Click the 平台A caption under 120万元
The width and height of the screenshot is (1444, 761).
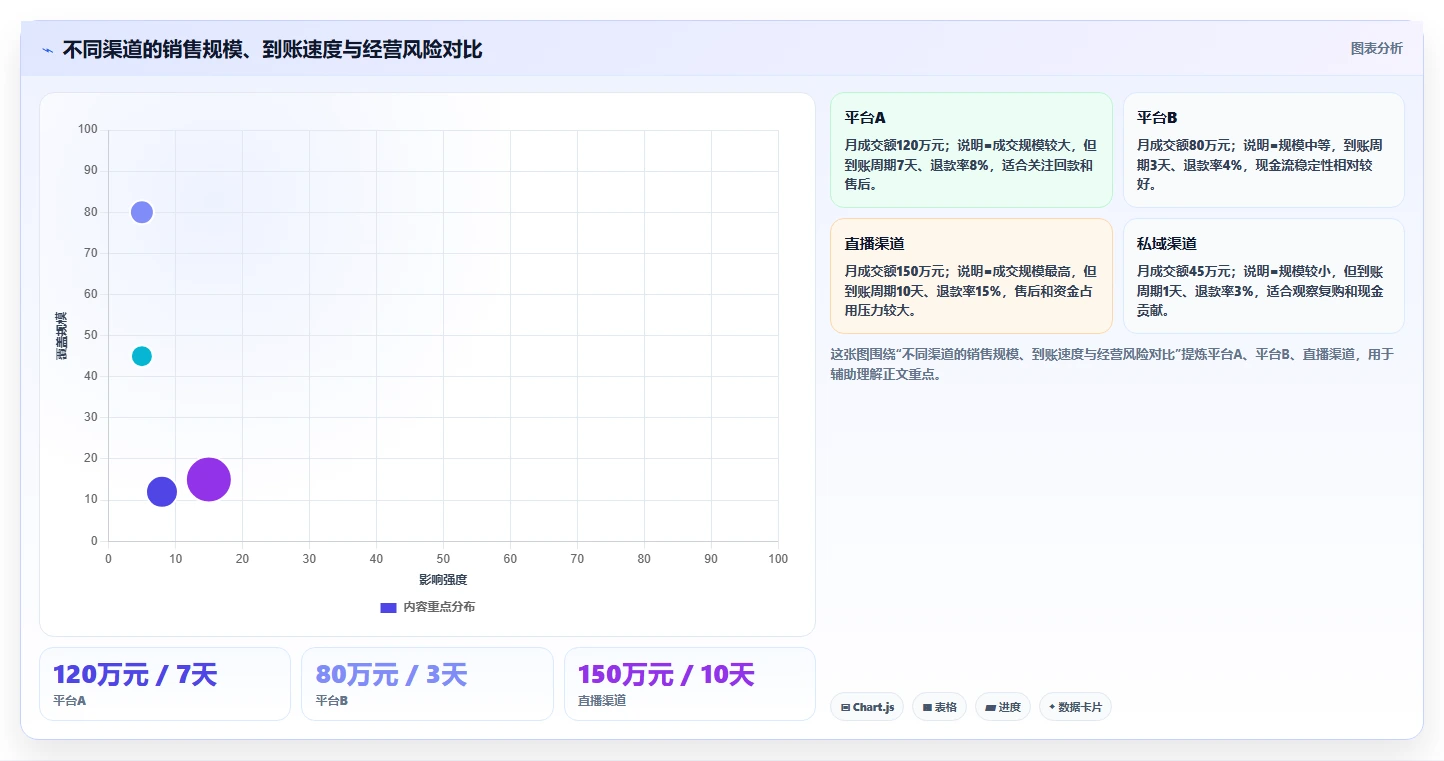tap(70, 701)
